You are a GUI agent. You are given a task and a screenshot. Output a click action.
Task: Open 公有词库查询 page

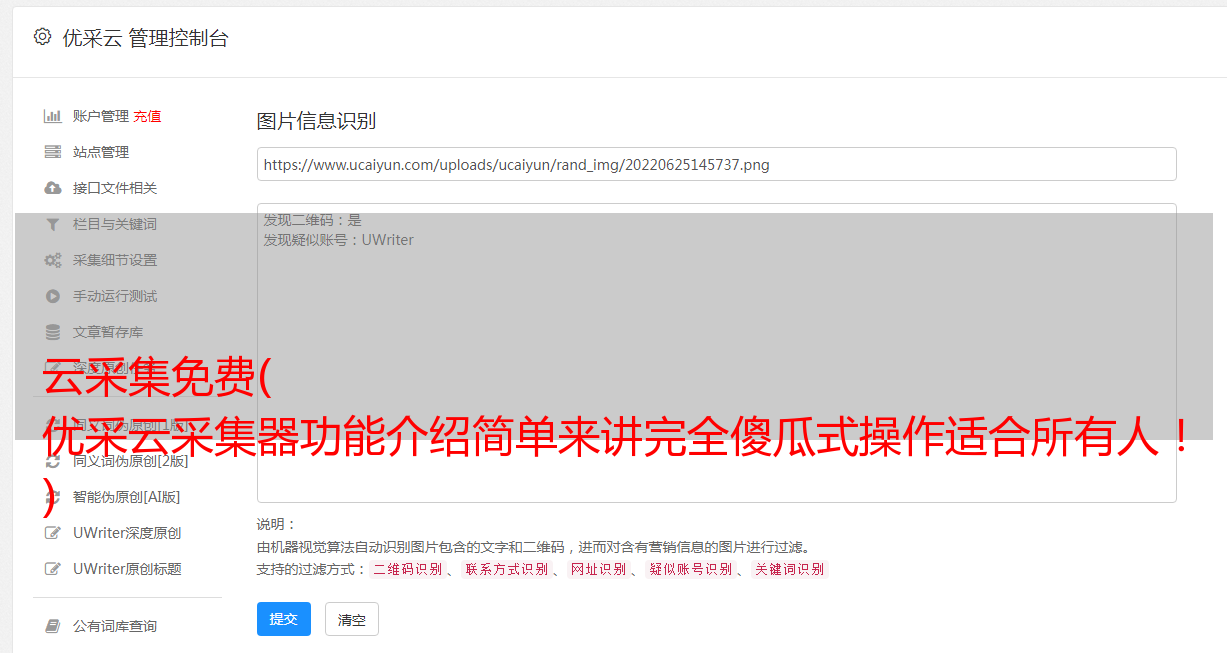click(115, 626)
